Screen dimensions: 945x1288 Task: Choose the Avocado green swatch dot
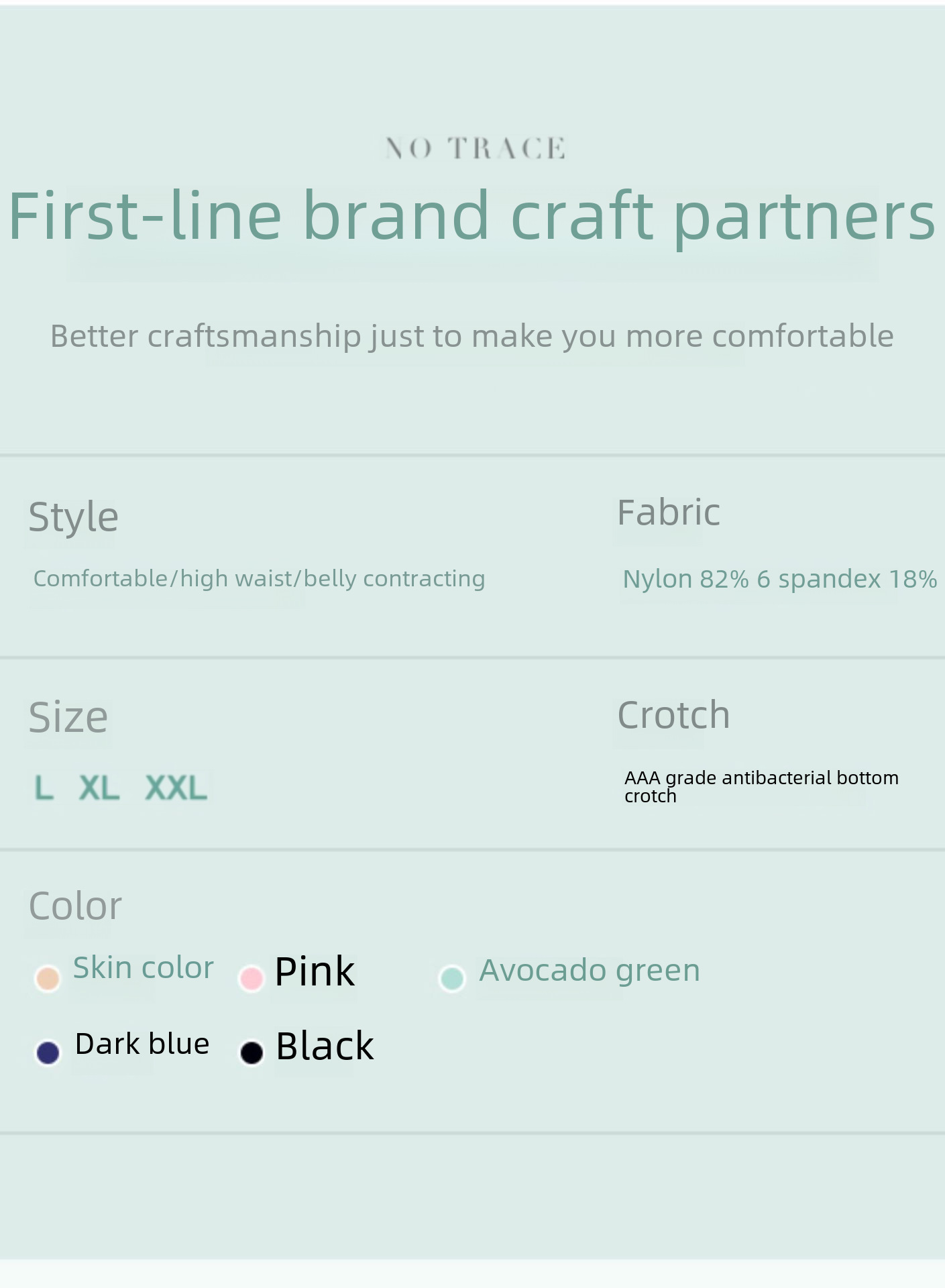[452, 978]
